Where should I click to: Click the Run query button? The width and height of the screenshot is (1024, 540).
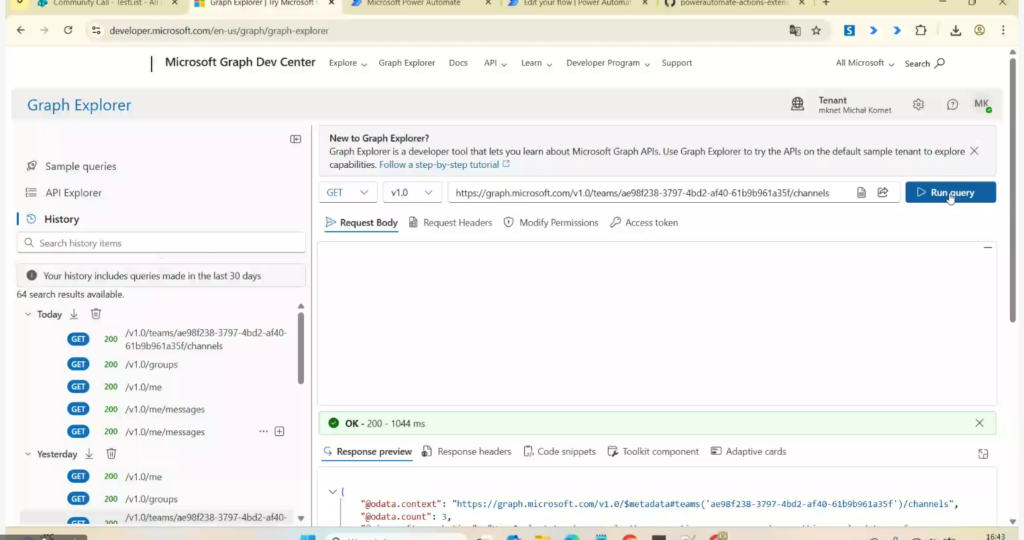[950, 192]
